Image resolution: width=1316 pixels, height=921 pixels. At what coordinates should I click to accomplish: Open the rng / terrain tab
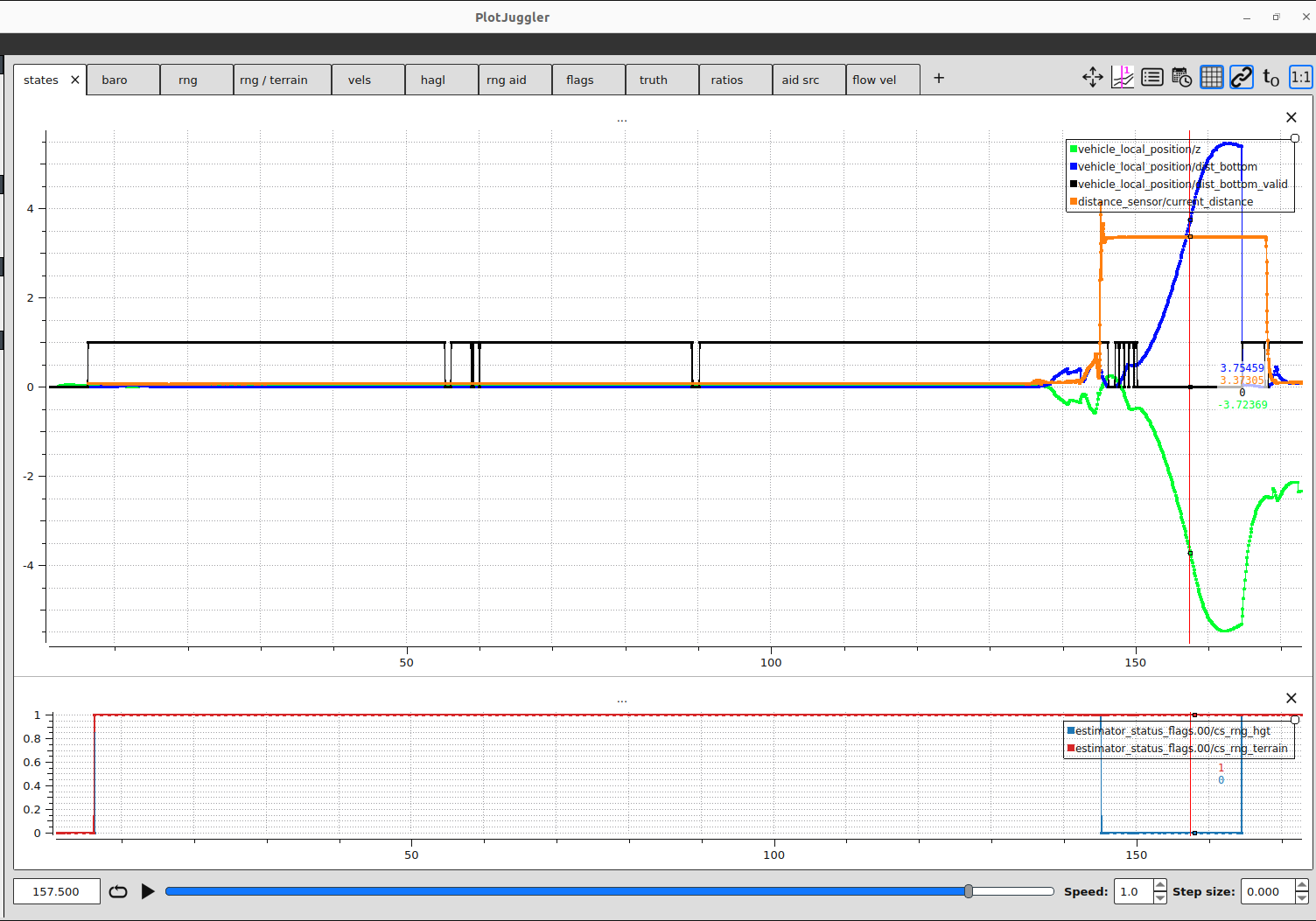(274, 80)
